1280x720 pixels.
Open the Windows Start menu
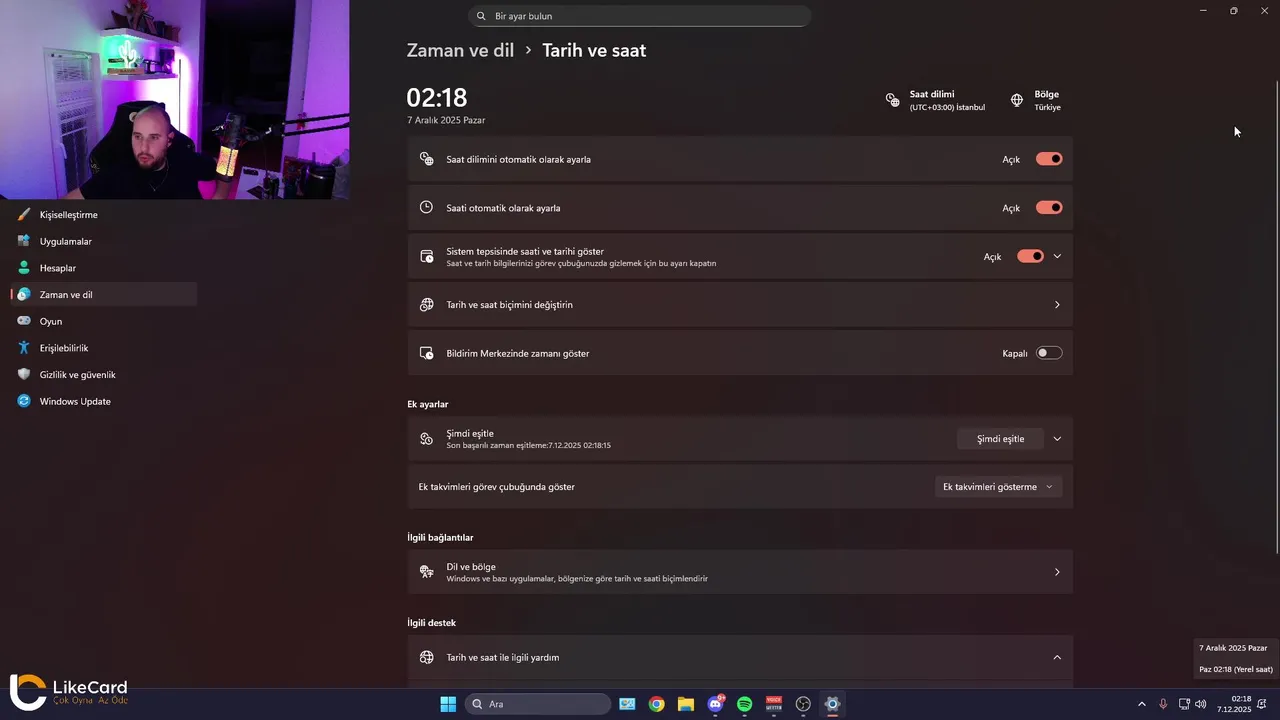click(x=448, y=704)
